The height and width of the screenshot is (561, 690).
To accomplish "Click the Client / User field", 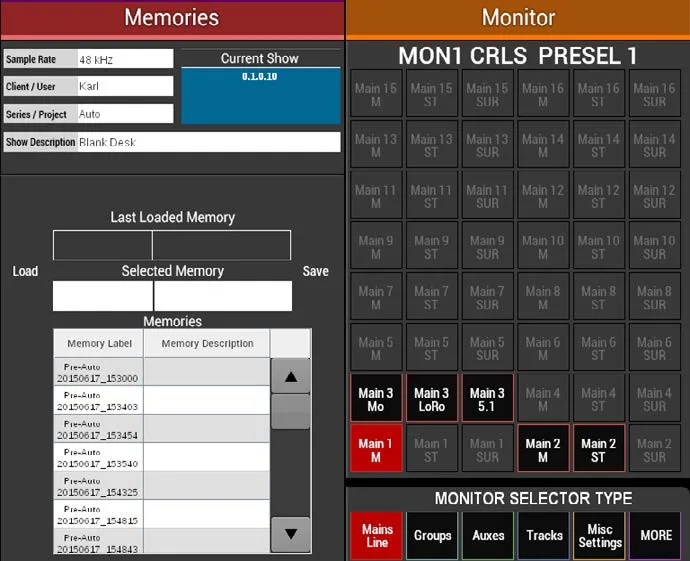I will pyautogui.click(x=125, y=86).
